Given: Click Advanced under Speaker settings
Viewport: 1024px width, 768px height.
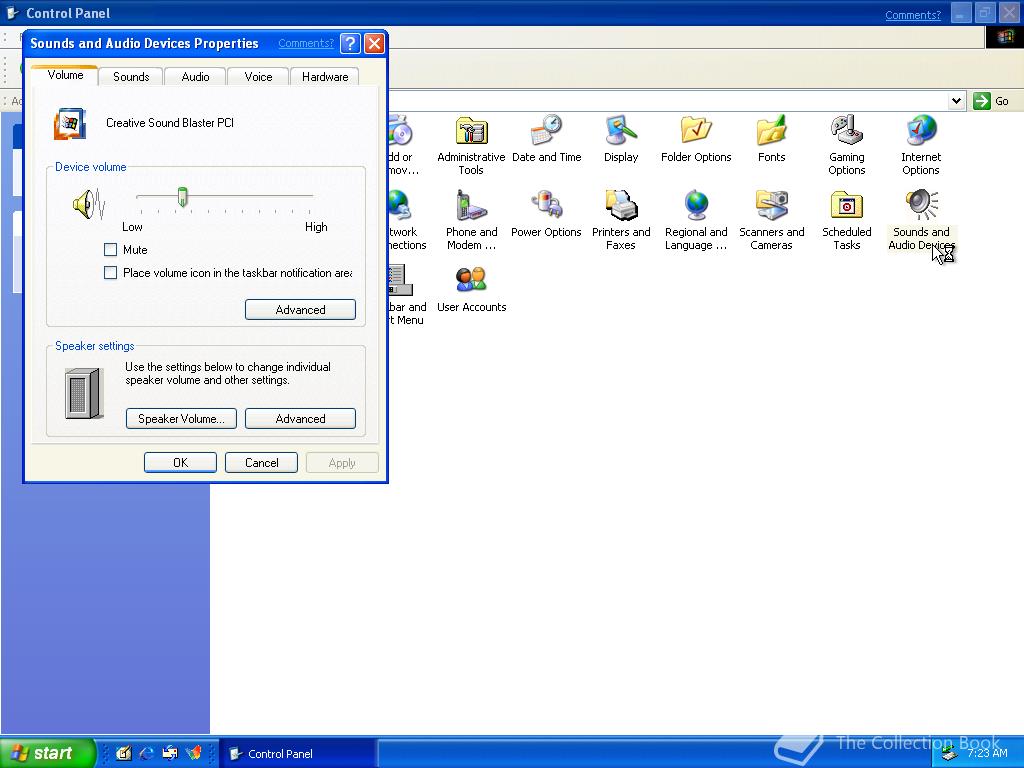Looking at the screenshot, I should click(300, 419).
